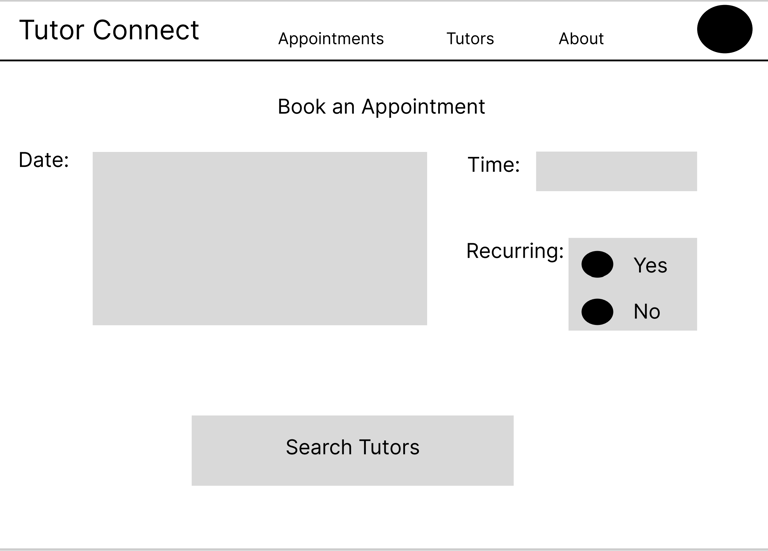This screenshot has height=551, width=768.
Task: Click the "Yes" option label text
Action: [x=650, y=265]
